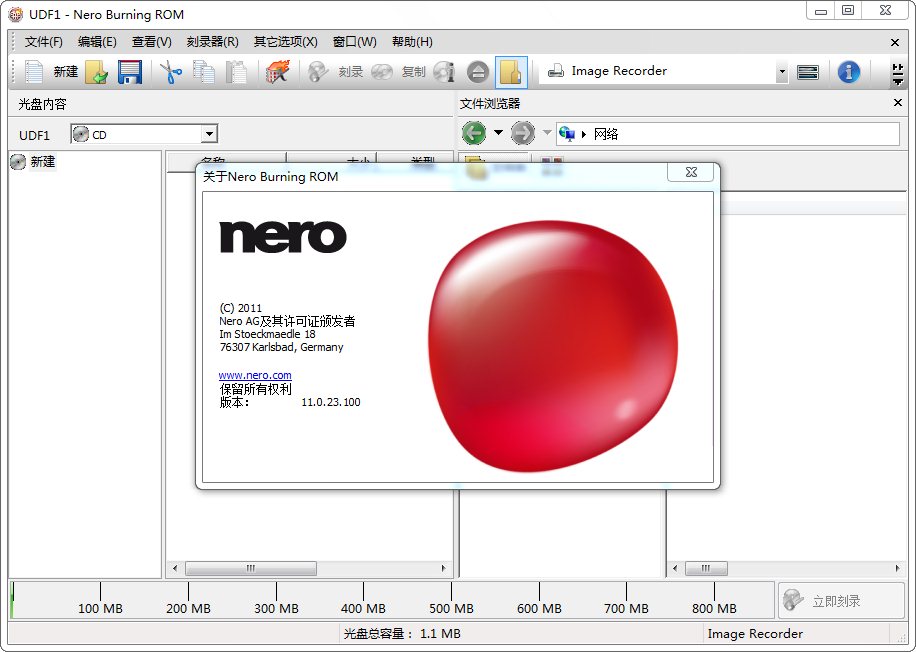Image resolution: width=916 pixels, height=652 pixels.
Task: Expand the CD disc type dropdown
Action: coord(209,134)
